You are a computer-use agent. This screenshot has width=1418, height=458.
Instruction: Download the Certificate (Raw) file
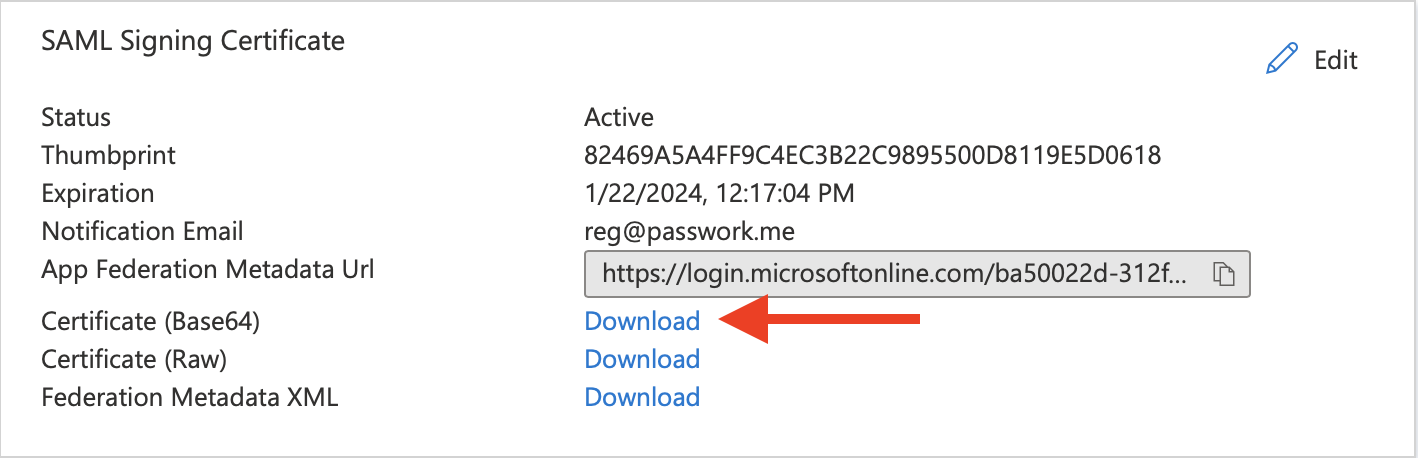click(642, 359)
